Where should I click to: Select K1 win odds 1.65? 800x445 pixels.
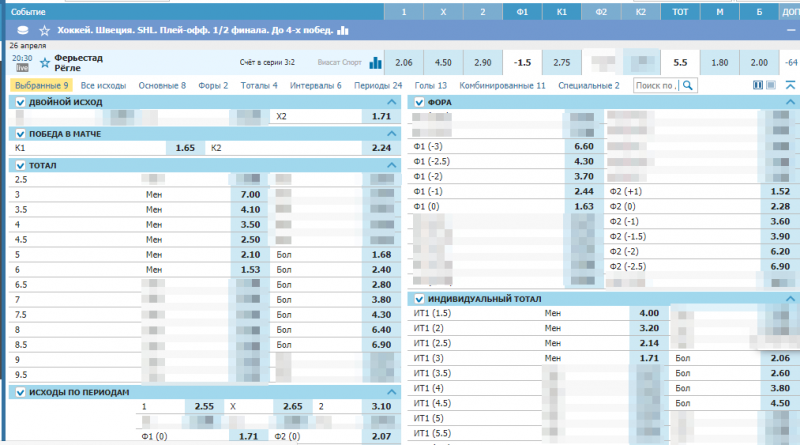[x=184, y=148]
